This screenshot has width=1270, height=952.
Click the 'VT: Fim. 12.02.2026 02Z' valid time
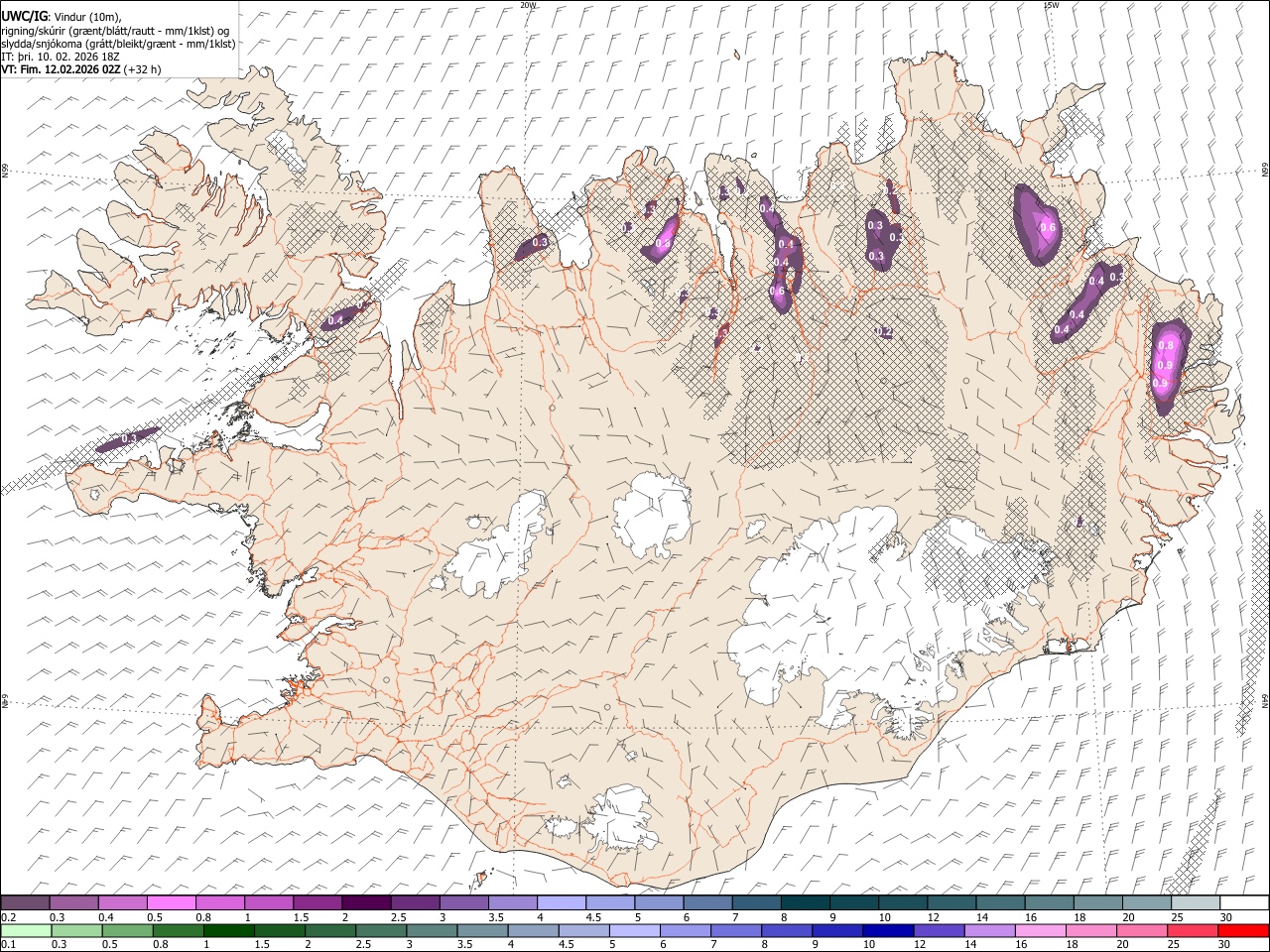[62, 69]
